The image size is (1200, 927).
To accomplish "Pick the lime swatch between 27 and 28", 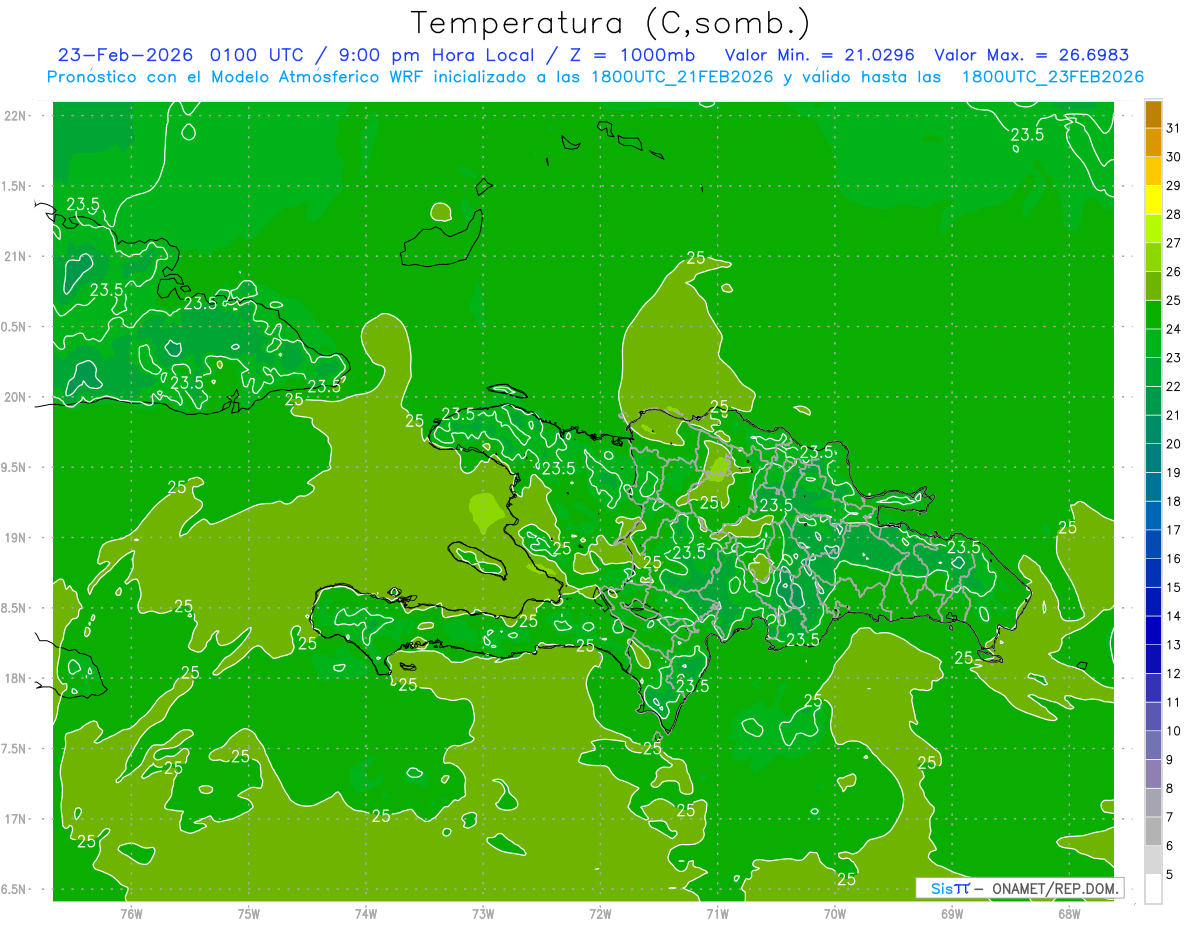I will (x=1153, y=228).
